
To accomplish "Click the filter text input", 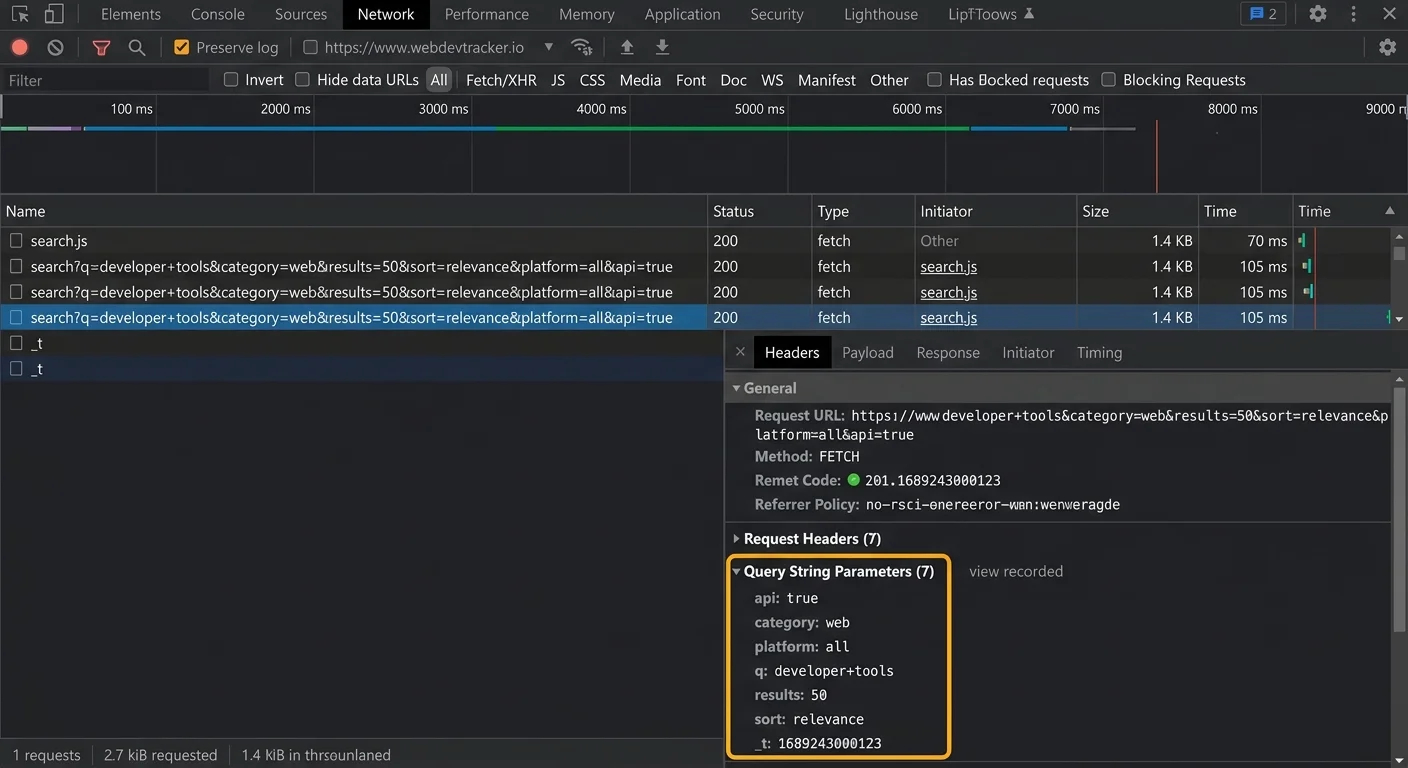I will pos(105,80).
